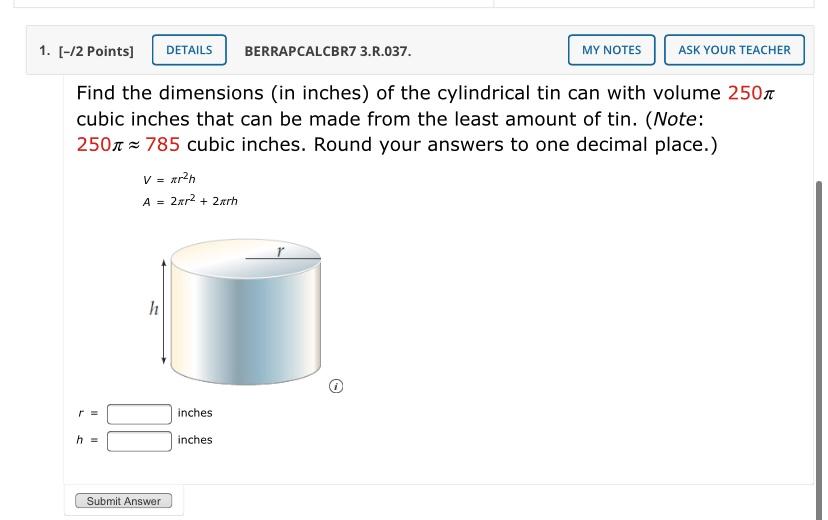The image size is (828, 520).
Task: Click the points label [-/2 Points]
Action: 96,51
